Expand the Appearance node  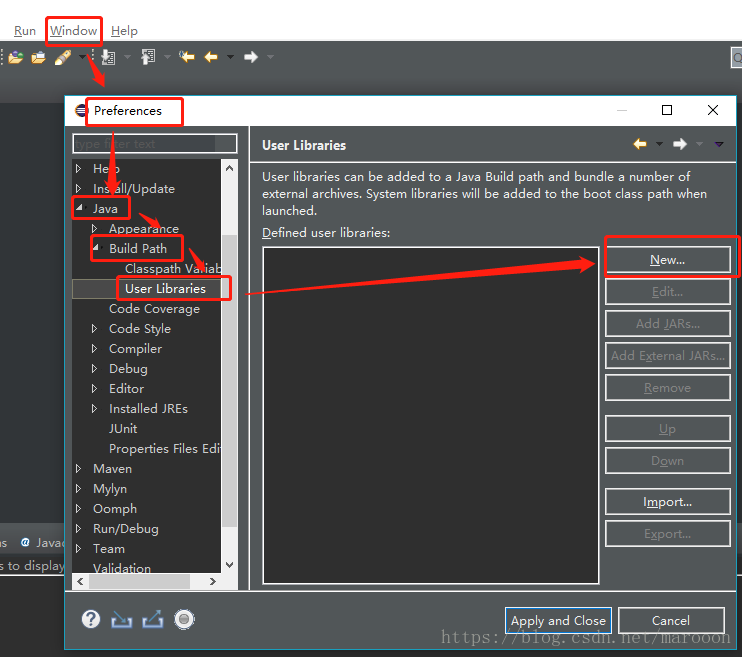pyautogui.click(x=94, y=229)
